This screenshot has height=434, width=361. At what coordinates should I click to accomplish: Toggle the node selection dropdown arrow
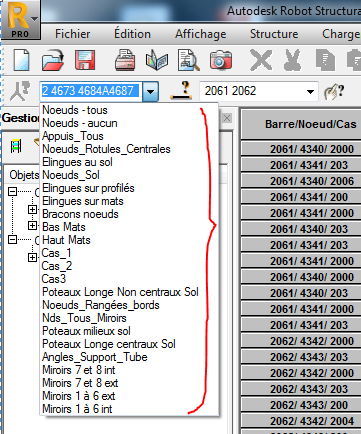(x=150, y=91)
